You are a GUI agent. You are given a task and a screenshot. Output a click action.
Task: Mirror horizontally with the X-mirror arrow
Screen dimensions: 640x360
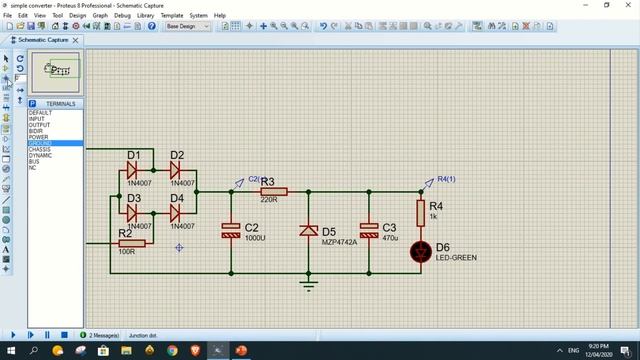[x=20, y=90]
